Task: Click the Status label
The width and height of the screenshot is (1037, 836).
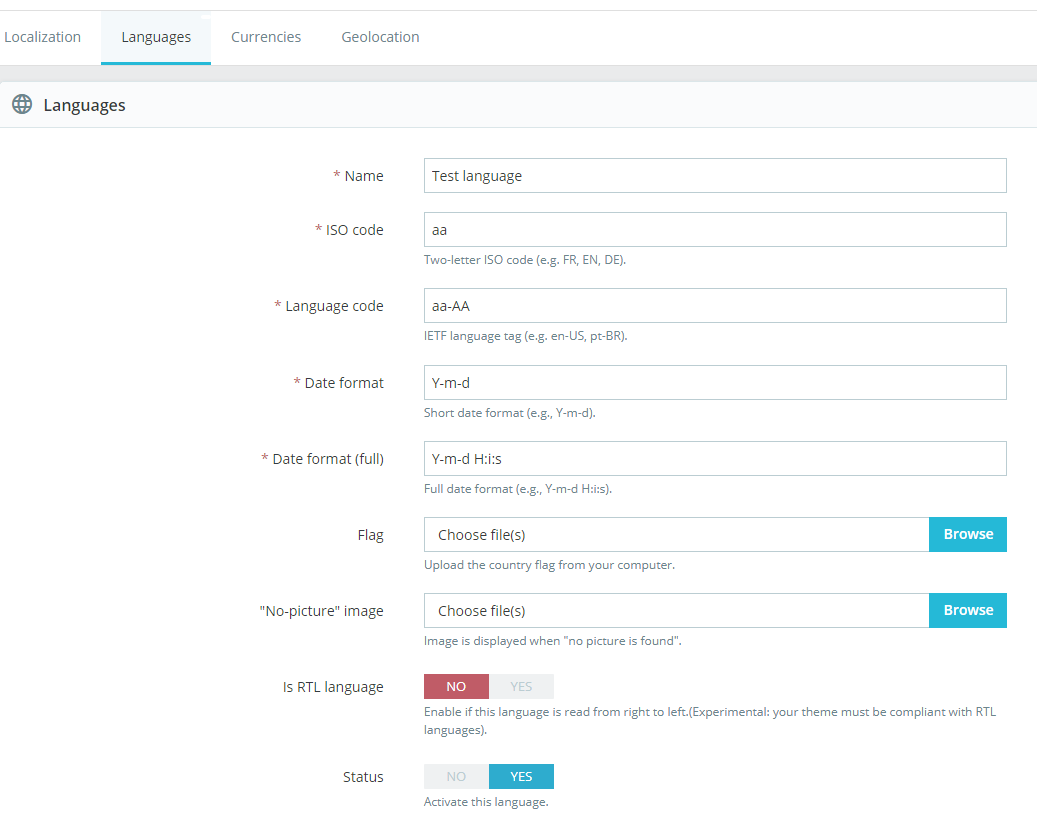Action: [363, 777]
